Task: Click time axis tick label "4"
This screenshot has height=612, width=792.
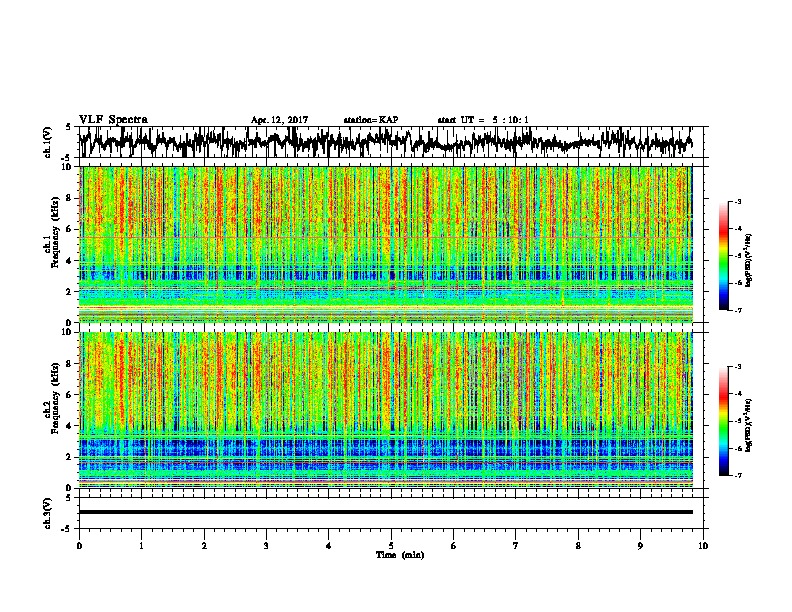Action: pyautogui.click(x=329, y=546)
